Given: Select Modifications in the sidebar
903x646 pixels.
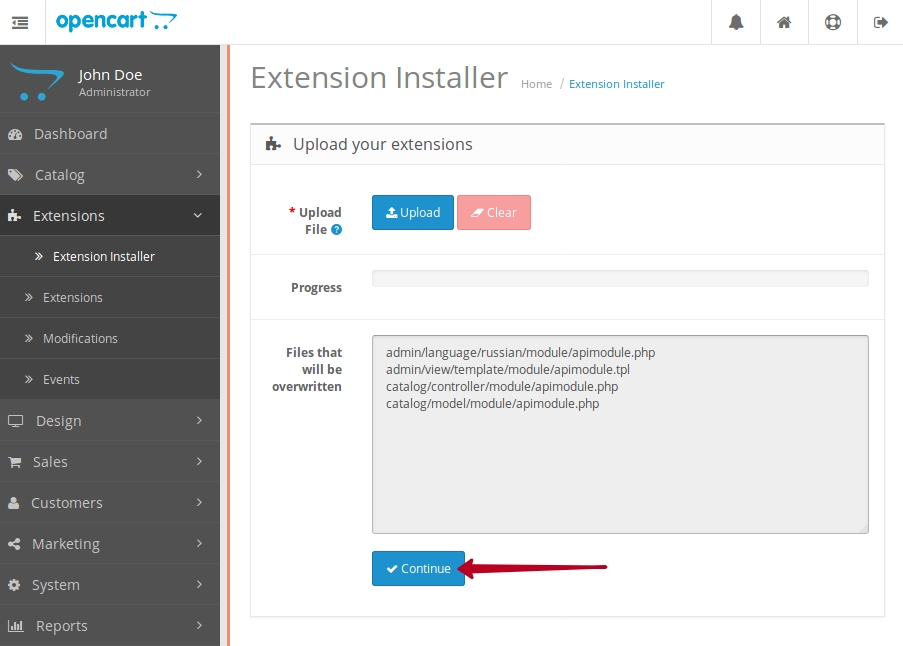Looking at the screenshot, I should pos(80,339).
